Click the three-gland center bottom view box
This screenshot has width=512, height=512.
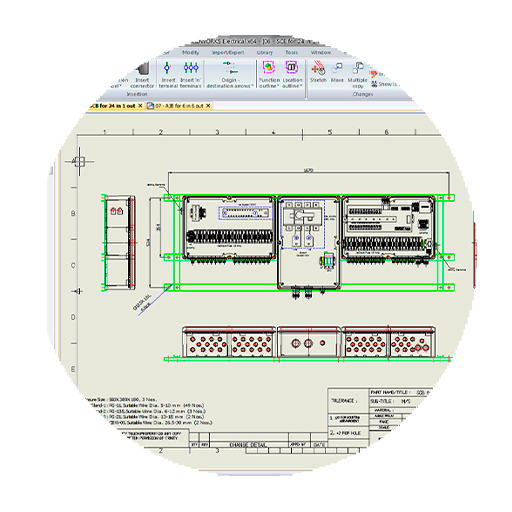pos(309,342)
